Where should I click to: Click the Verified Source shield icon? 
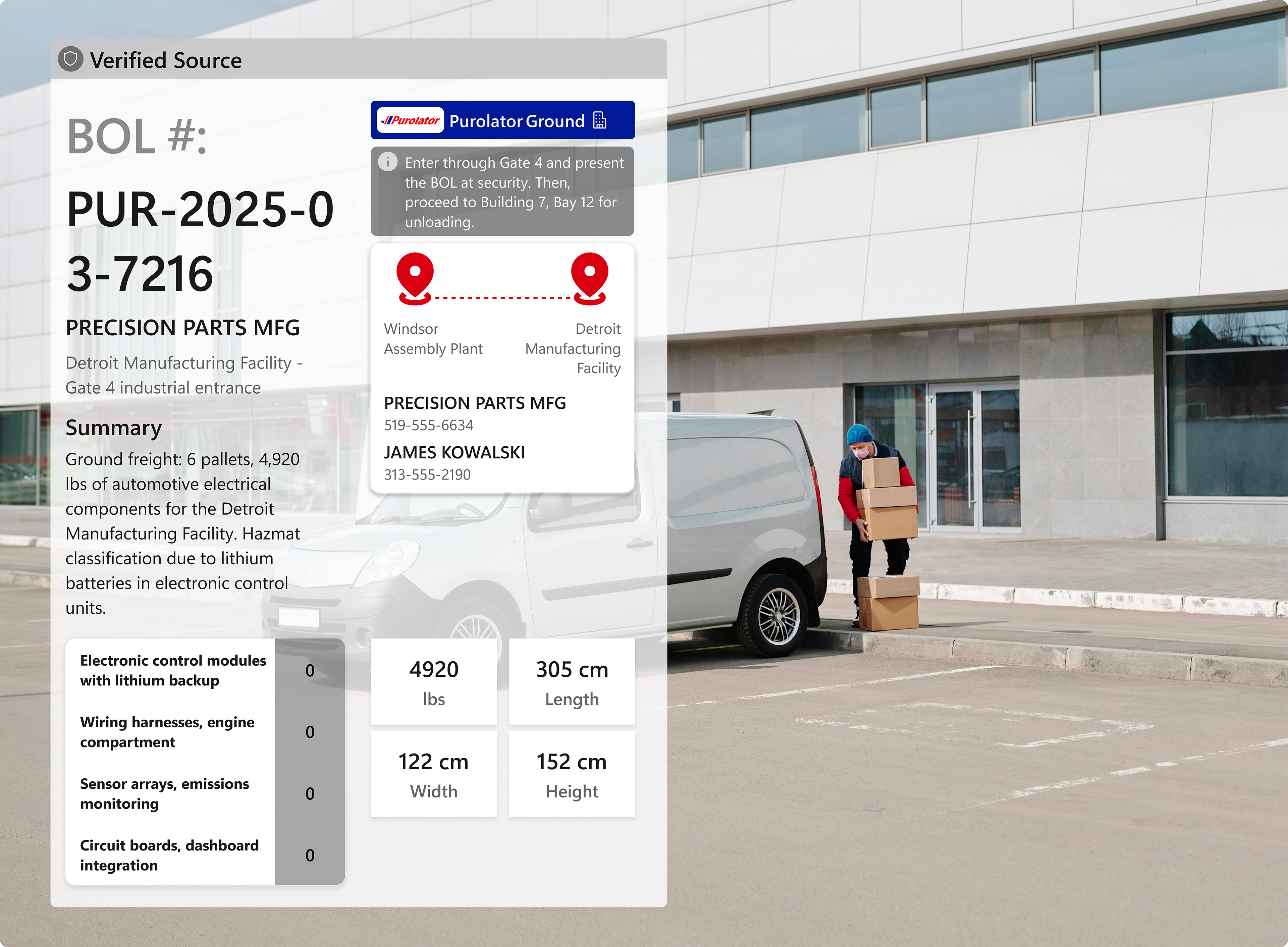pyautogui.click(x=70, y=59)
